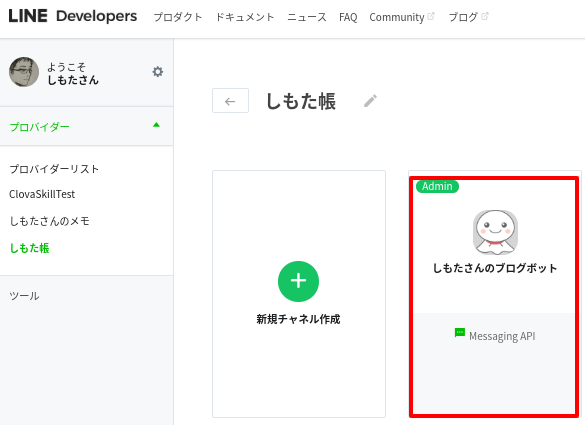Open the プロダクト menu
This screenshot has width=585, height=425.
(178, 17)
